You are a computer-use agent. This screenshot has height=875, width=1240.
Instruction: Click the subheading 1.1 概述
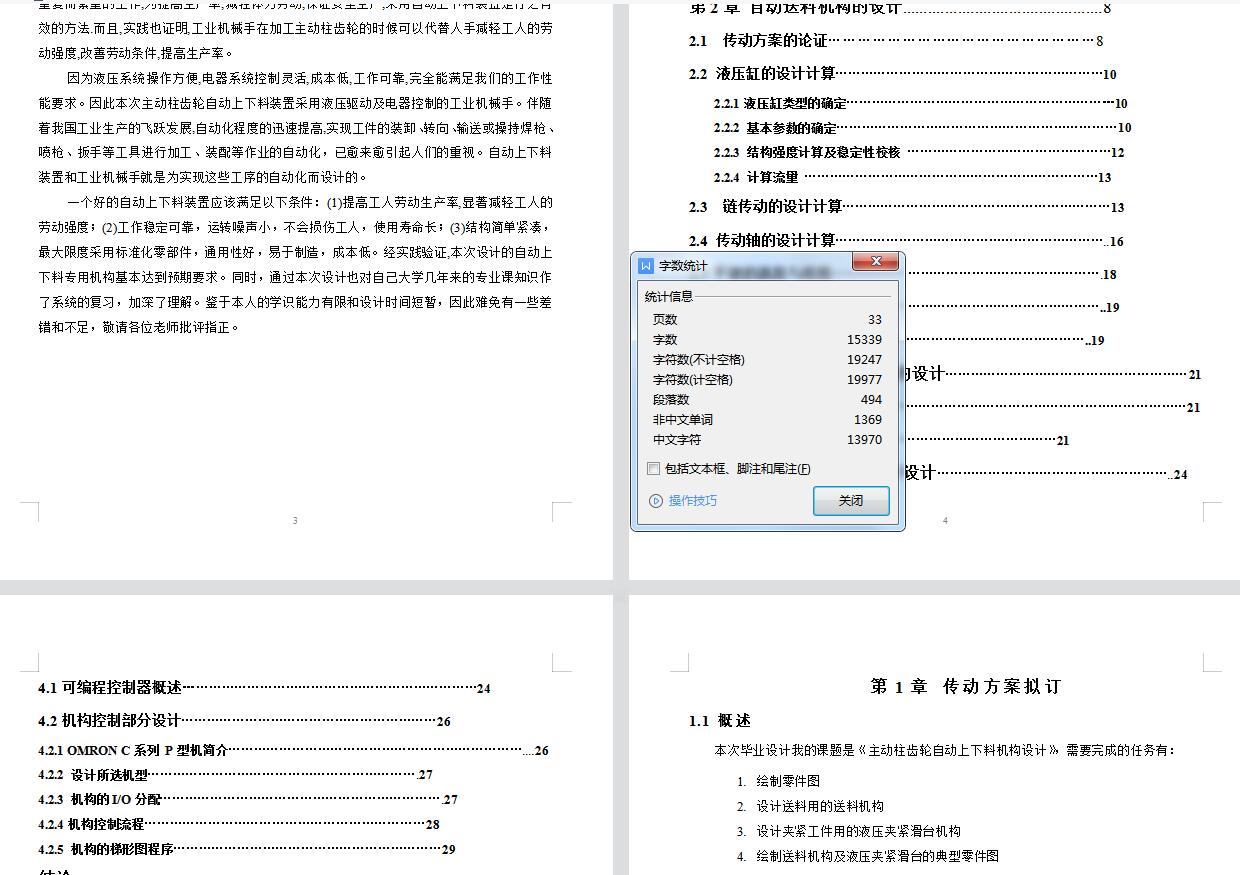pyautogui.click(x=719, y=721)
